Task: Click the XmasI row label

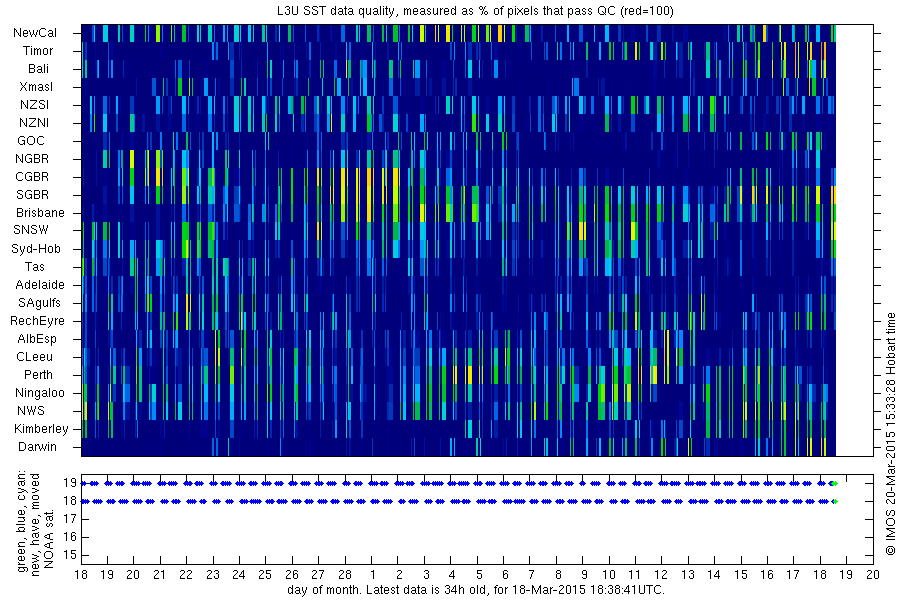Action: click(x=36, y=87)
